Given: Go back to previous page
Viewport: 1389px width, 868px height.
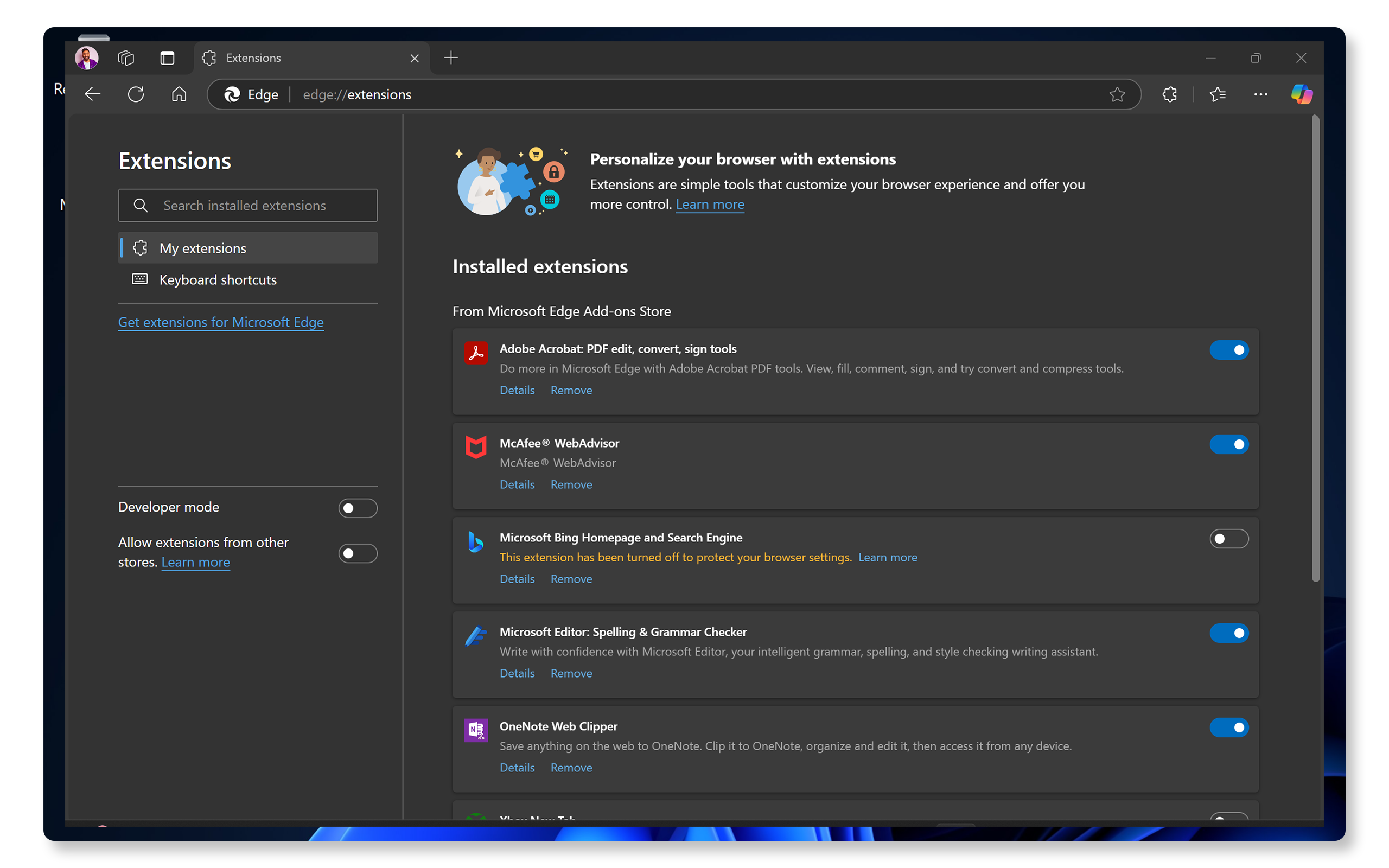Looking at the screenshot, I should (92, 94).
